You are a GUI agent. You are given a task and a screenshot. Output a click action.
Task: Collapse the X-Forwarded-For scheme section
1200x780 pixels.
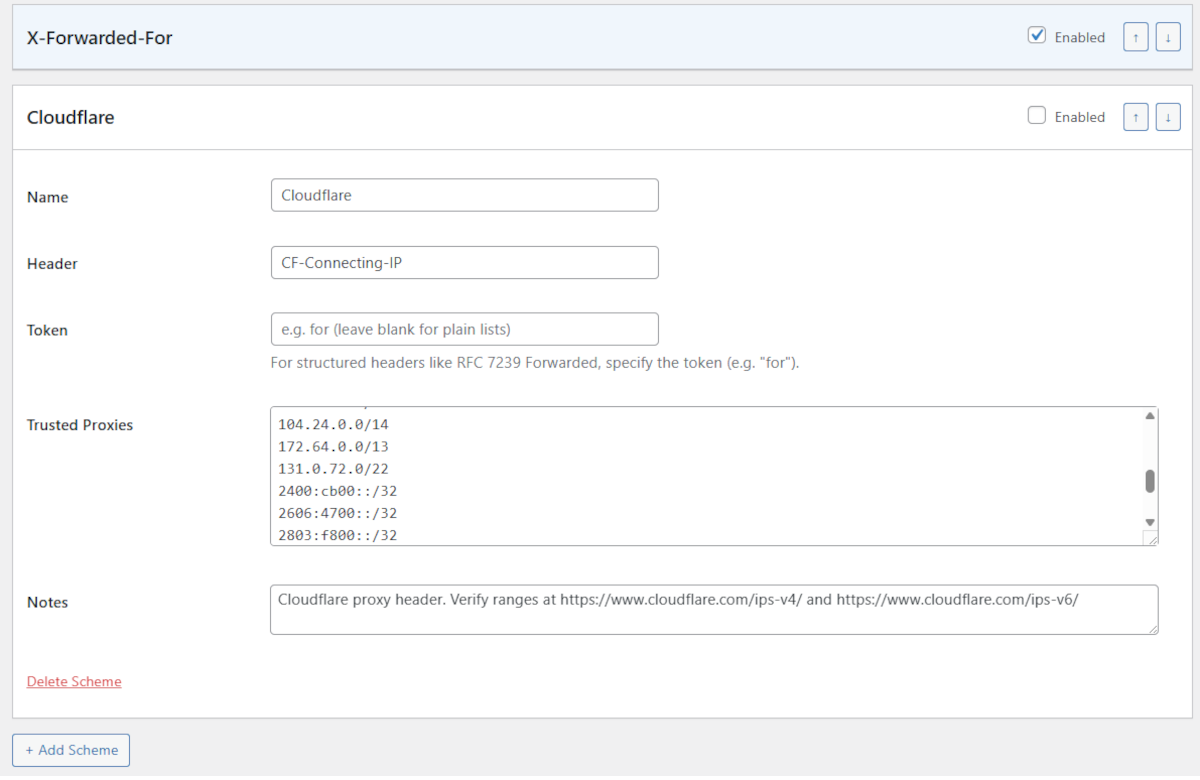(x=99, y=37)
